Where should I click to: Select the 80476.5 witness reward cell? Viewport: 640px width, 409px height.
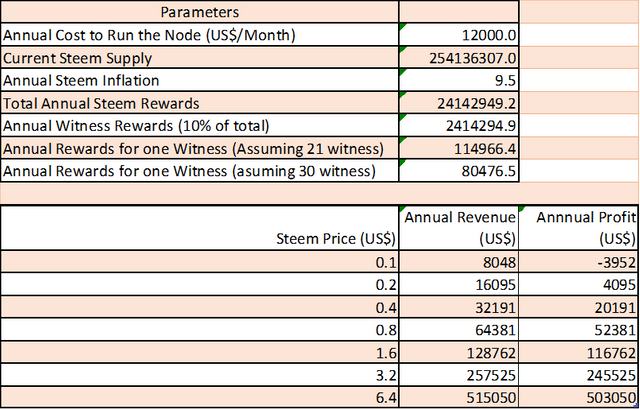458,170
